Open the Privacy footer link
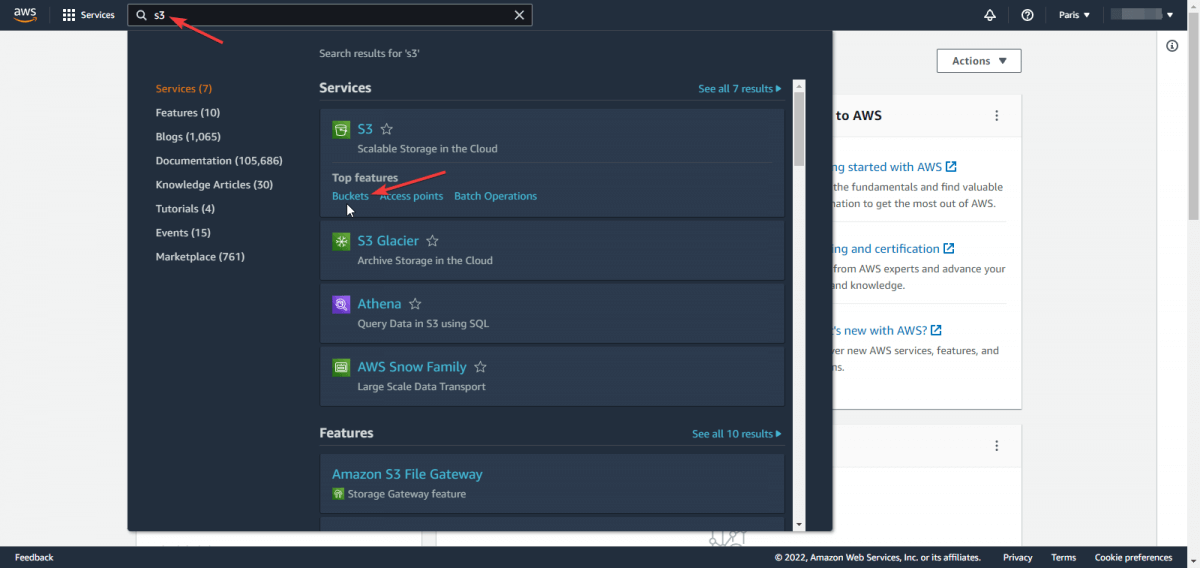This screenshot has width=1200, height=568. pyautogui.click(x=1018, y=558)
